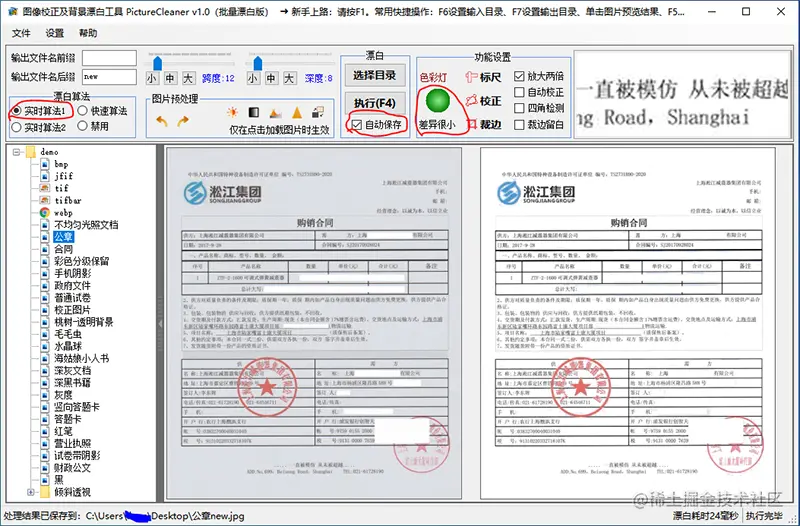Click the green 色彩灯 indicator light
This screenshot has height=526, width=800.
point(438,101)
